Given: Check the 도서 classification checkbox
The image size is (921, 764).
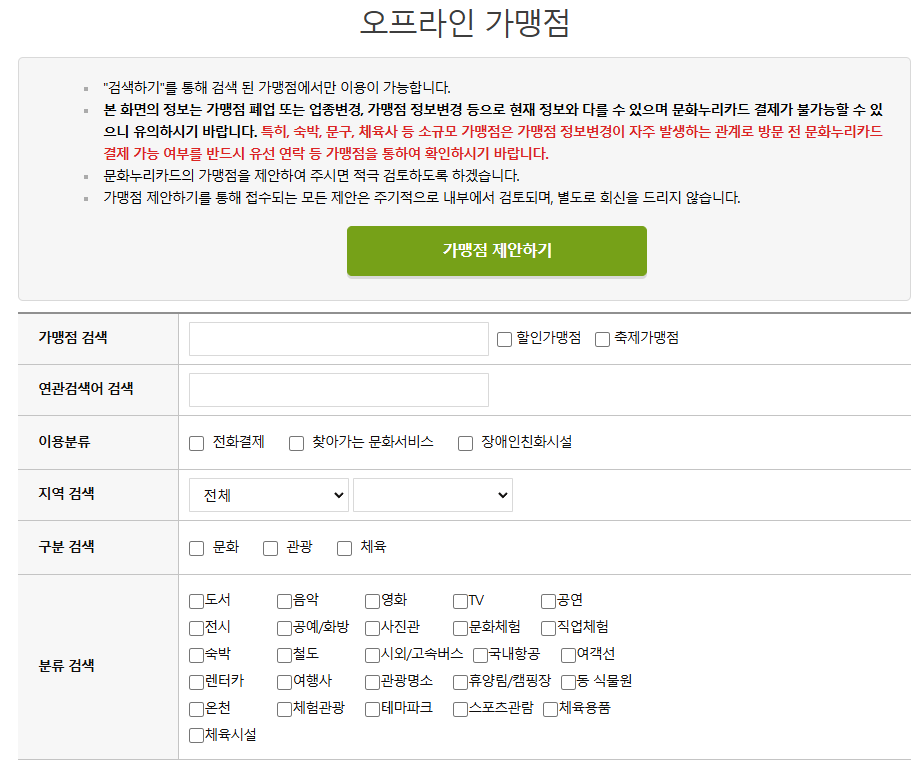Looking at the screenshot, I should (x=194, y=600).
